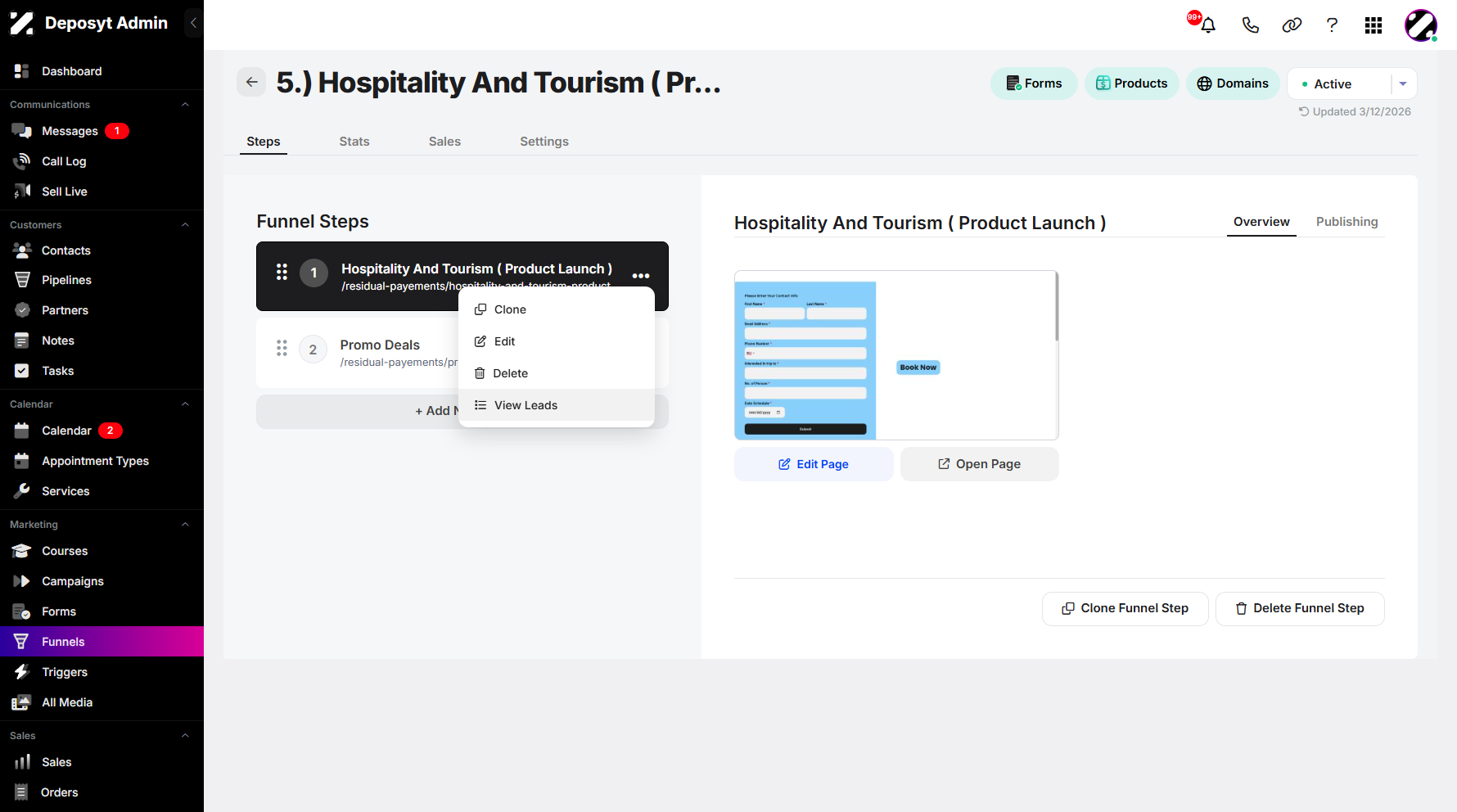Click the Products header button
This screenshot has width=1457, height=812.
[1132, 83]
